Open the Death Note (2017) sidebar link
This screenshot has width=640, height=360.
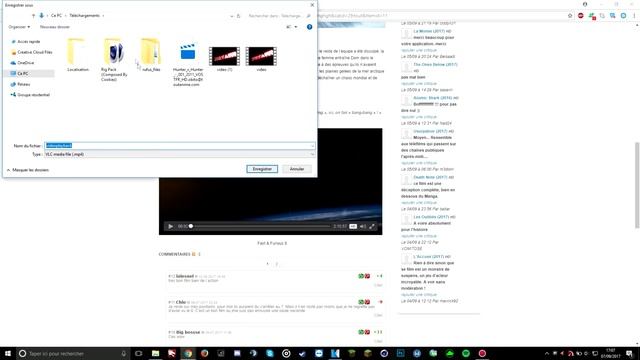(x=430, y=177)
